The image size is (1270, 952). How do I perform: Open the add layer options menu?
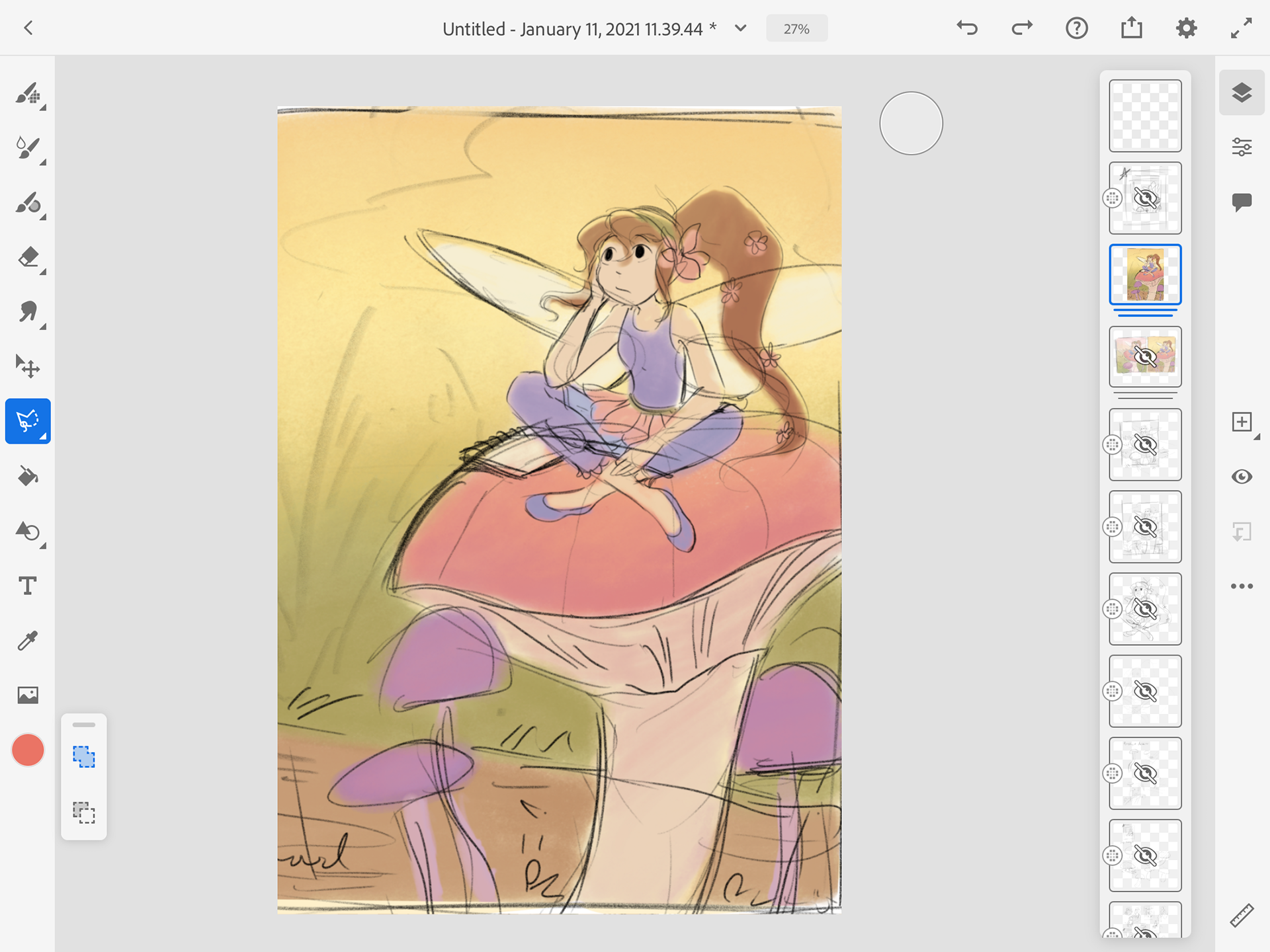1242,422
